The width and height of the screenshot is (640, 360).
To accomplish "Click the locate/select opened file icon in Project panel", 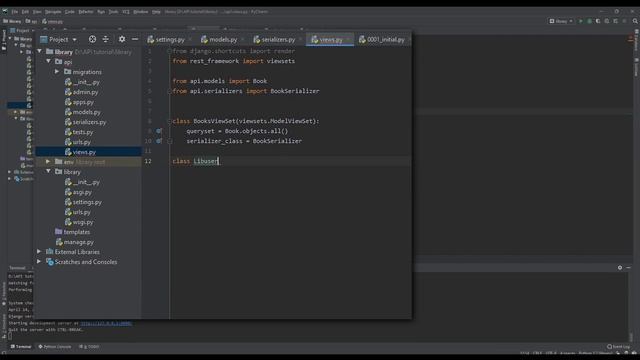I will click(93, 39).
